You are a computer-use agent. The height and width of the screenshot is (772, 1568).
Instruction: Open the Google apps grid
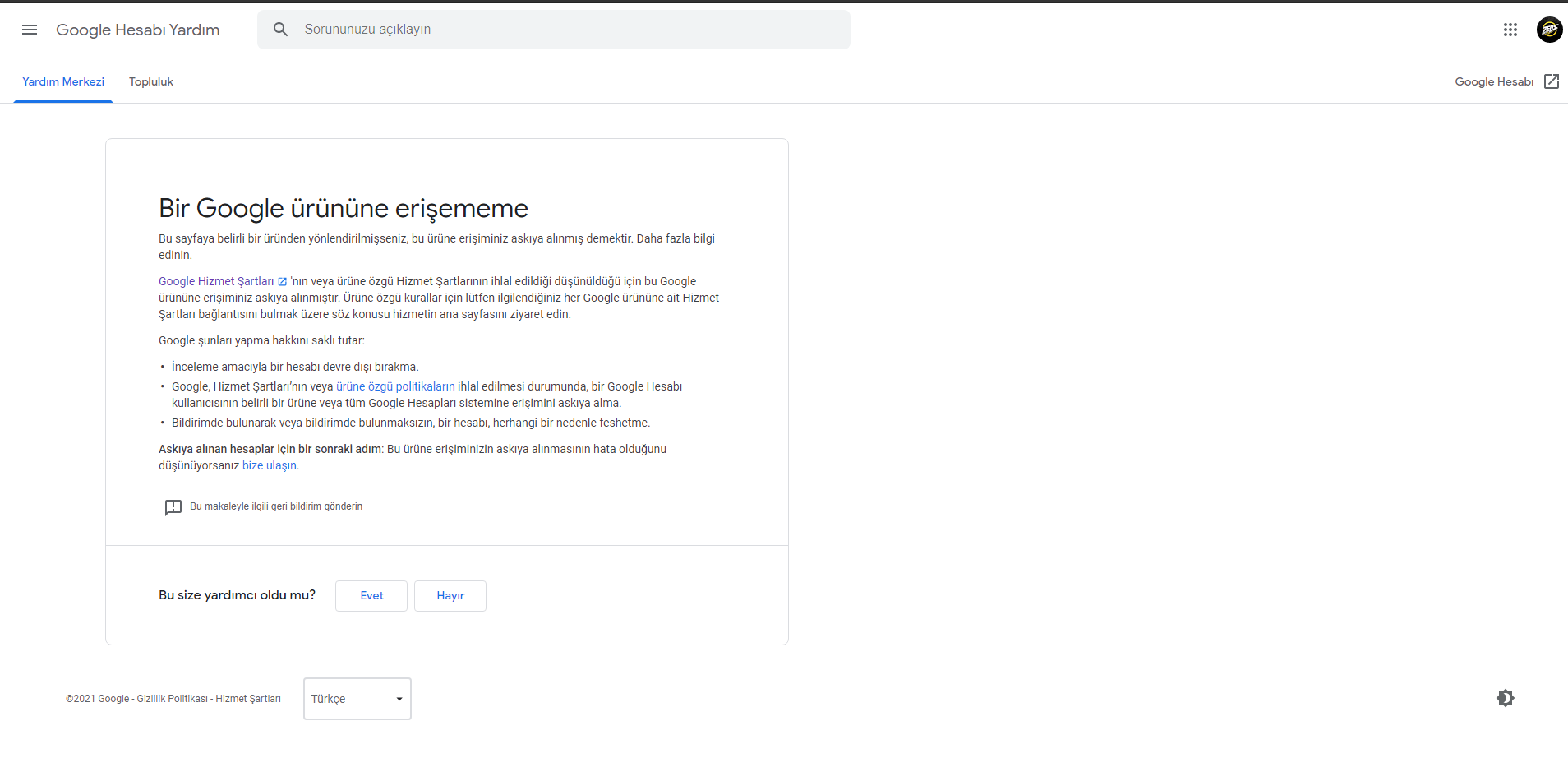pyautogui.click(x=1510, y=30)
